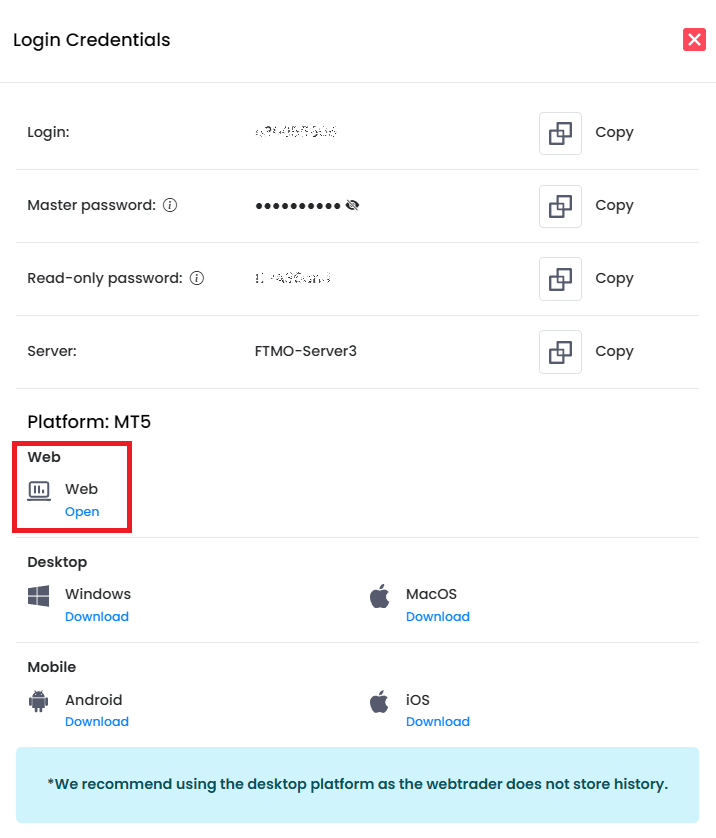Click the copy icon for Login
Viewport: 716px width, 838px height.
[x=560, y=133]
